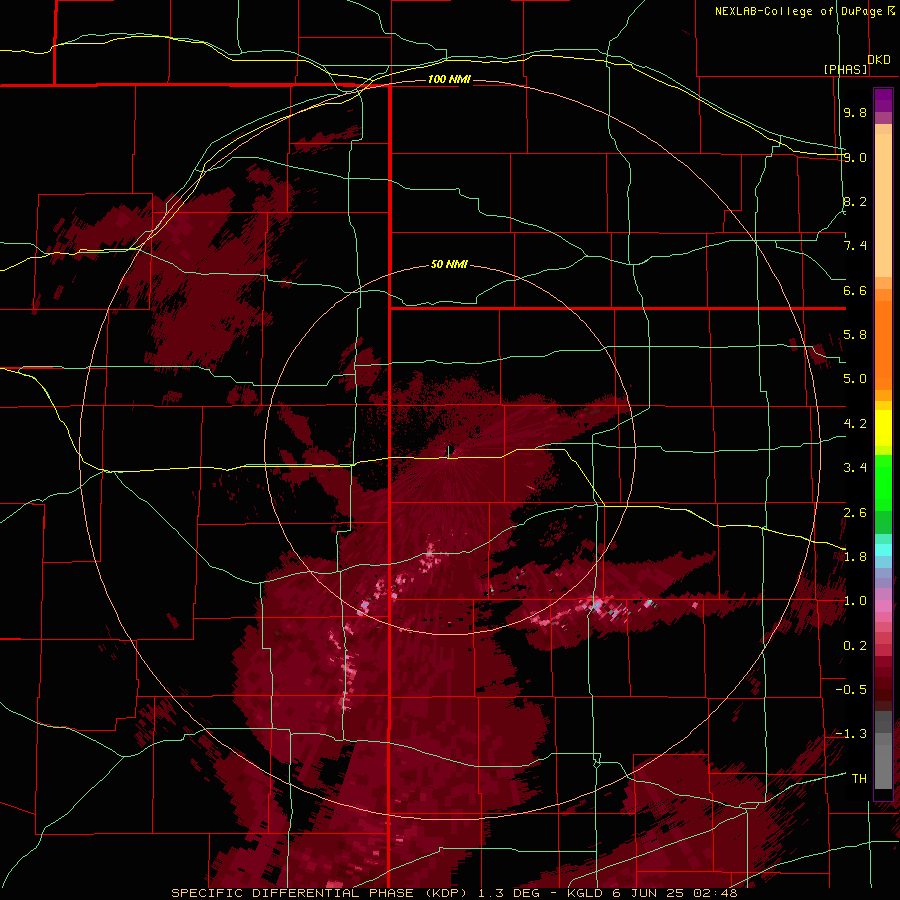Pick the cyan segment of the color bar

coord(883,549)
